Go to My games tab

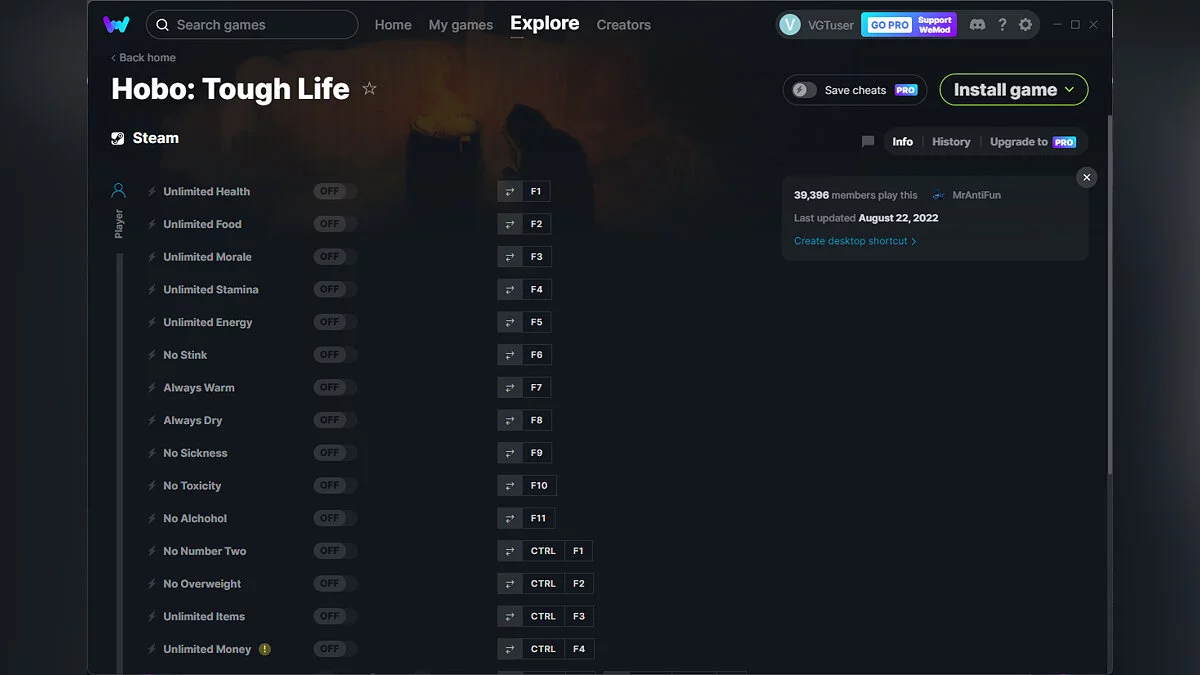pos(460,25)
